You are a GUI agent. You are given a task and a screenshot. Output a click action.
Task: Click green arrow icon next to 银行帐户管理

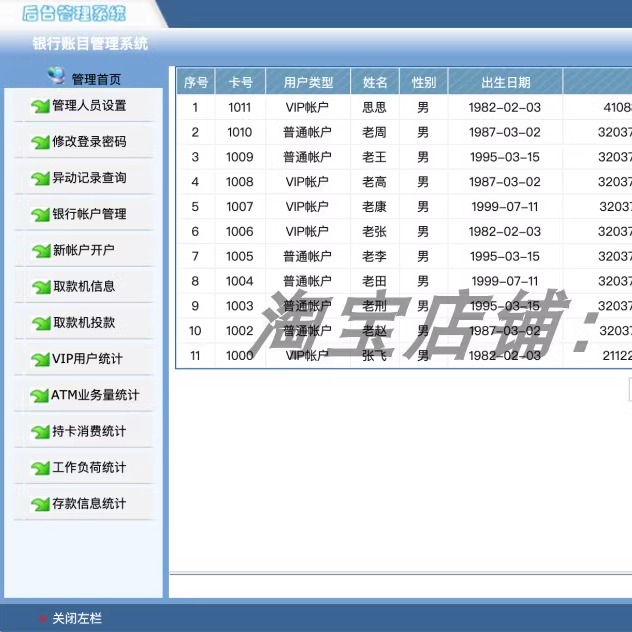tap(40, 215)
